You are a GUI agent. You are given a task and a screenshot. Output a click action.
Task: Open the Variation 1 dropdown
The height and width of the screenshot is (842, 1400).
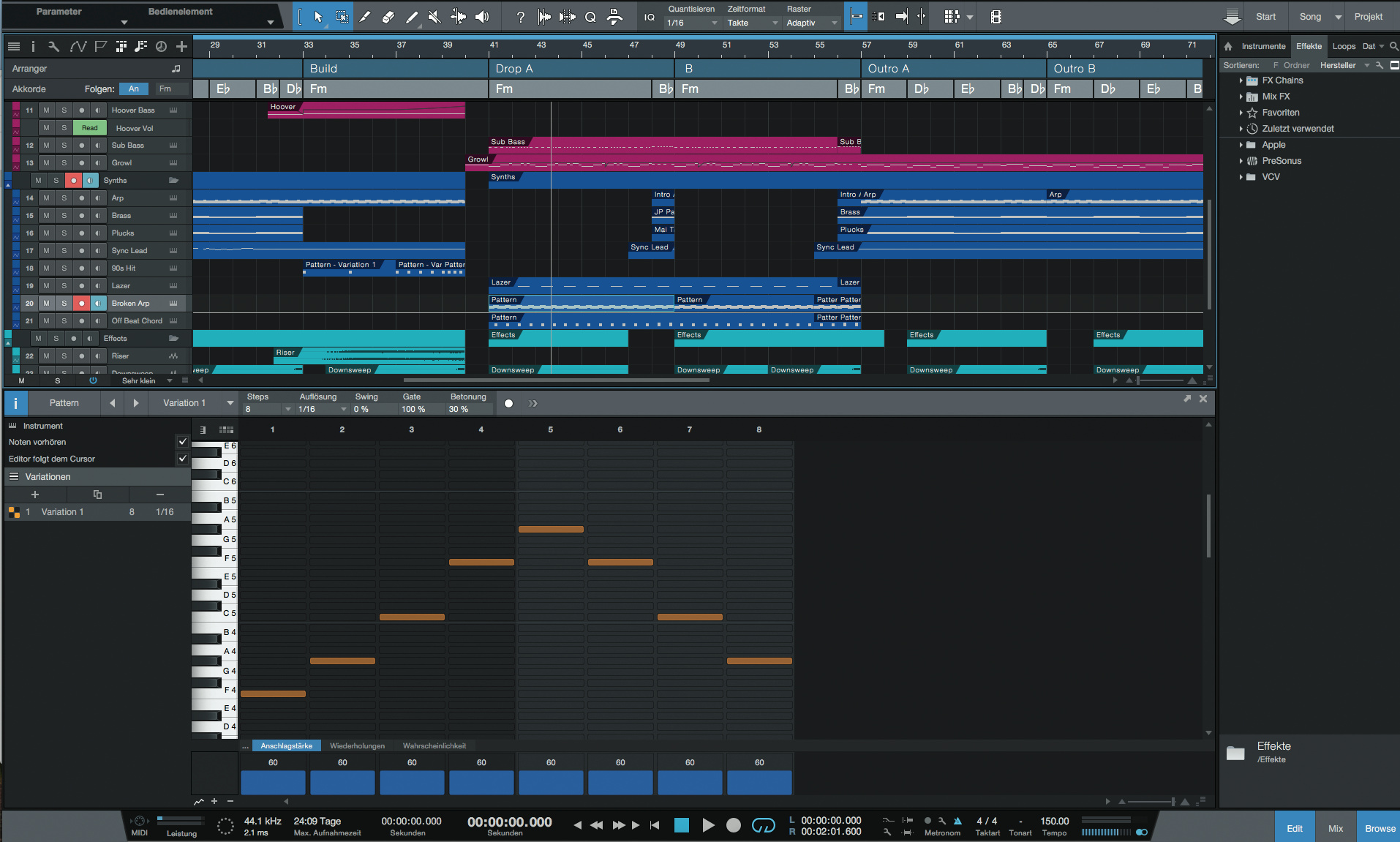230,403
